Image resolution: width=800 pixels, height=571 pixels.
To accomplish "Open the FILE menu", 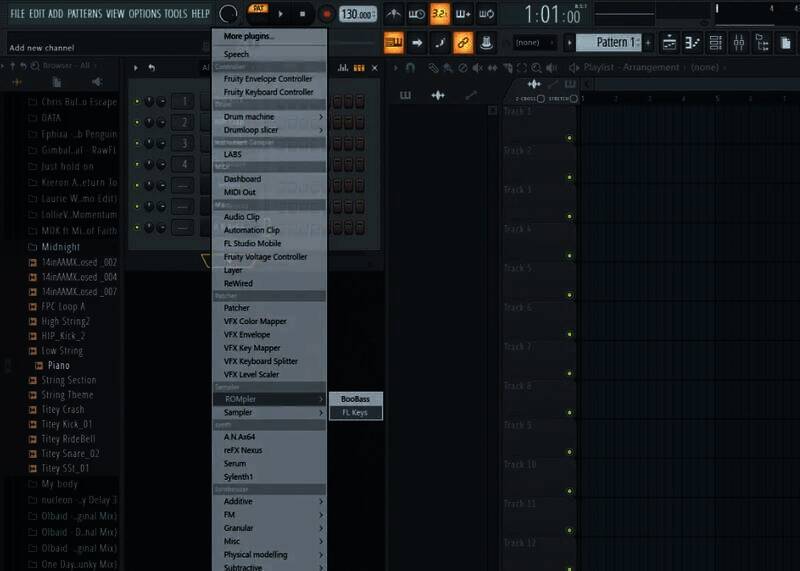I will [17, 14].
